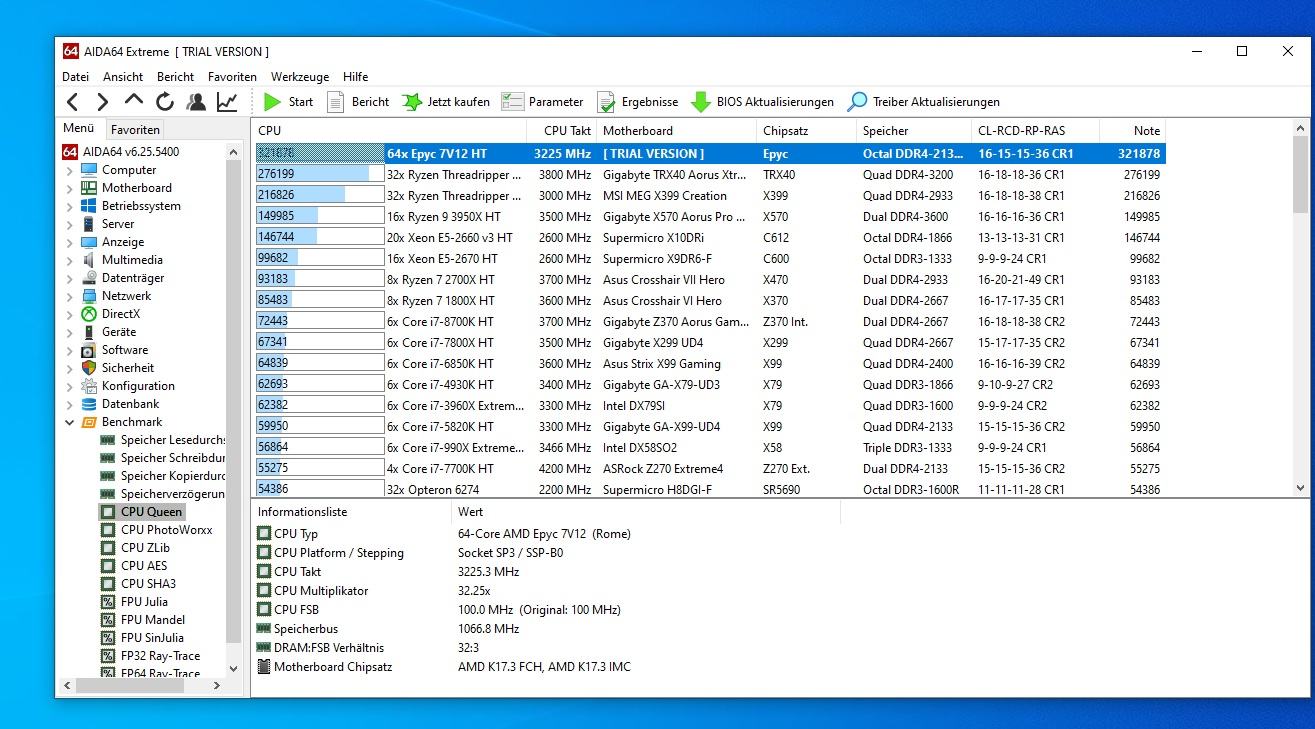Click BIOS Aktualisierungen in the toolbar
Image resolution: width=1315 pixels, height=729 pixels.
point(762,102)
